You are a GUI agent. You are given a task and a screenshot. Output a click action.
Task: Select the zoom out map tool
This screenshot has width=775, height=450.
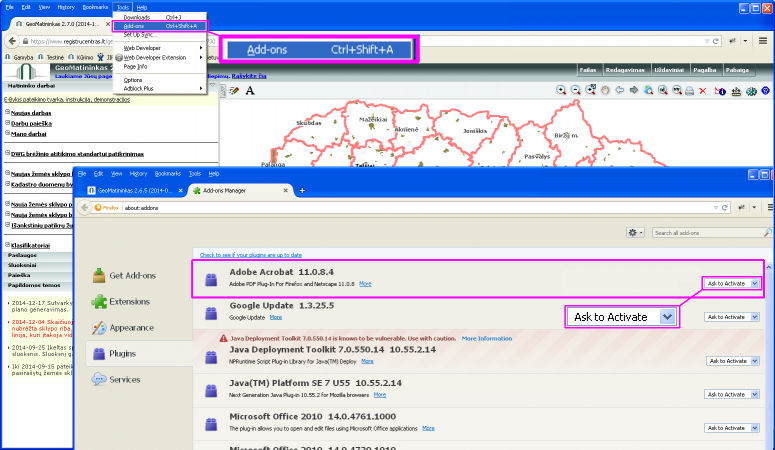coord(576,90)
